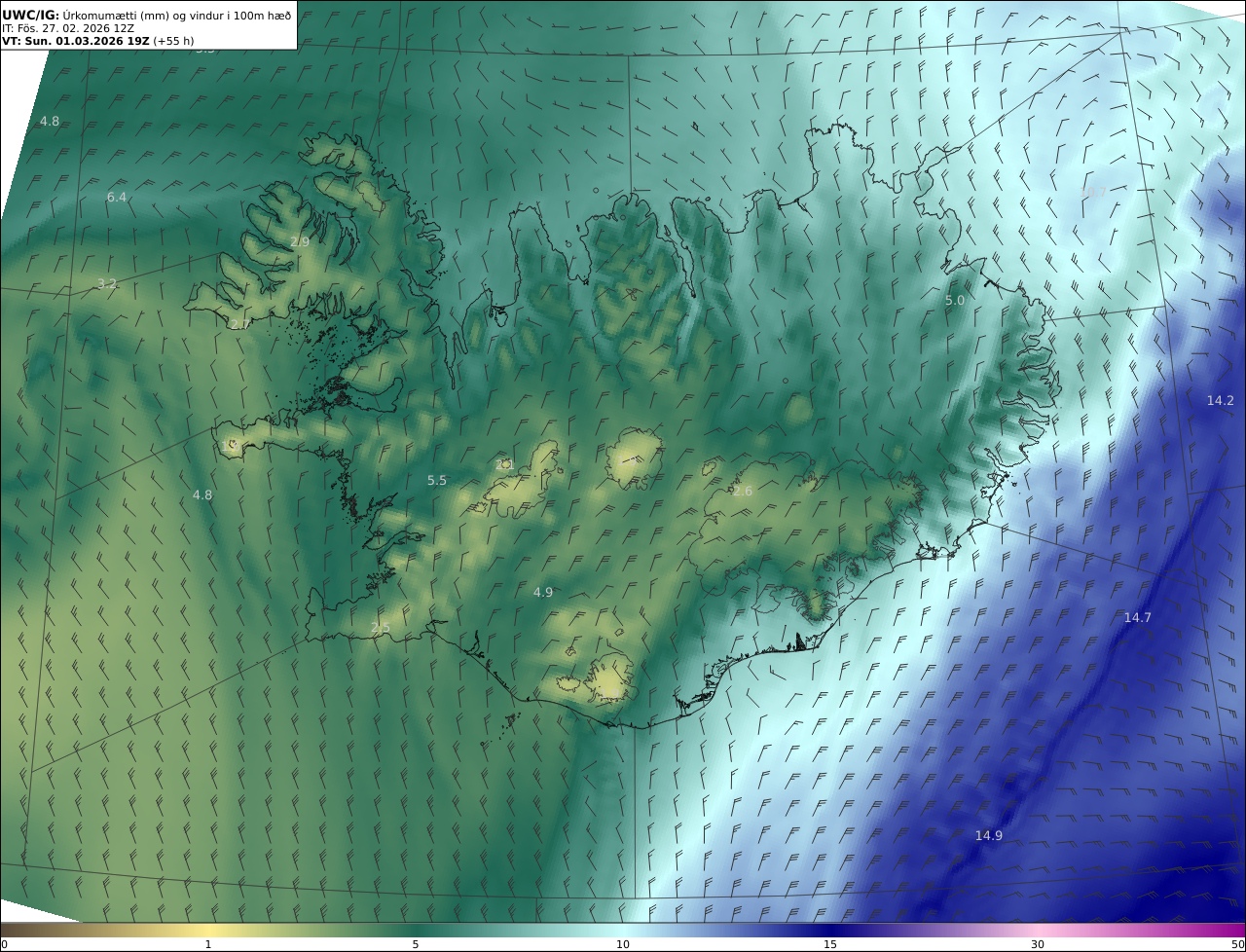
Task: Click the faint 10.7 value northeast of Iceland
Action: click(1094, 192)
